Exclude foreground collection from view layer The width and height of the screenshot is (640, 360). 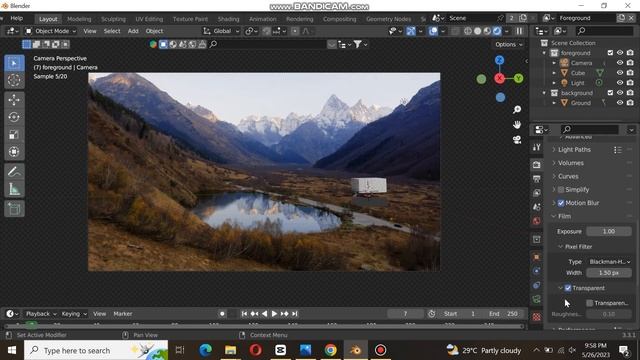610,53
